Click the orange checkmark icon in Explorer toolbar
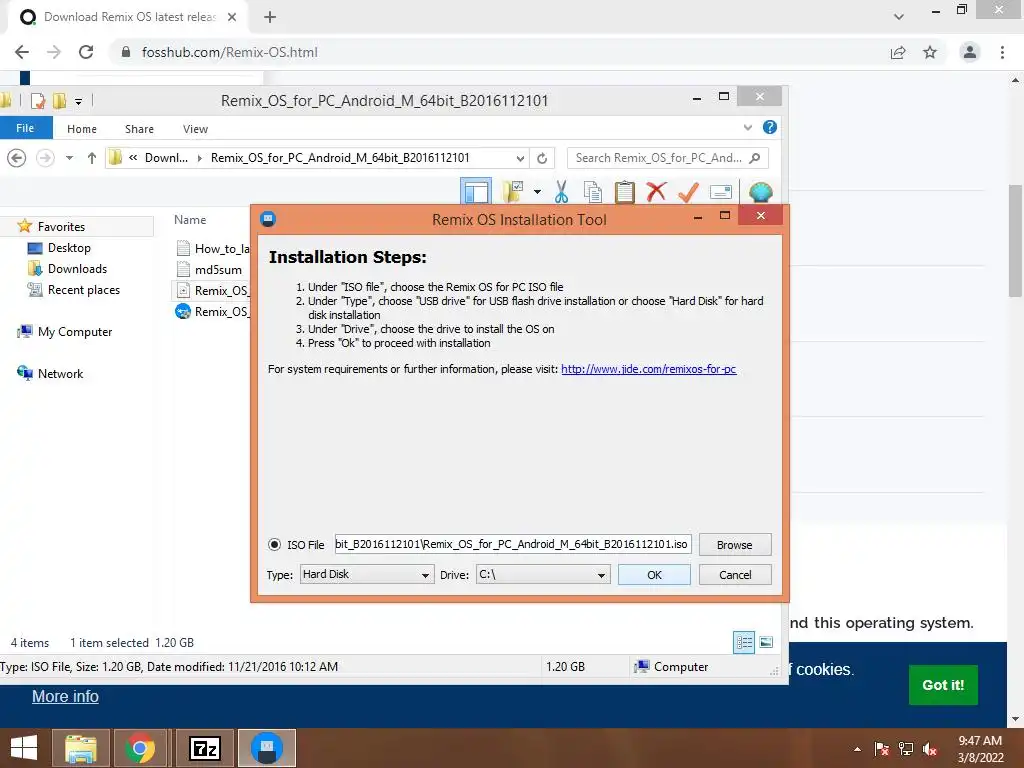 pyautogui.click(x=688, y=192)
